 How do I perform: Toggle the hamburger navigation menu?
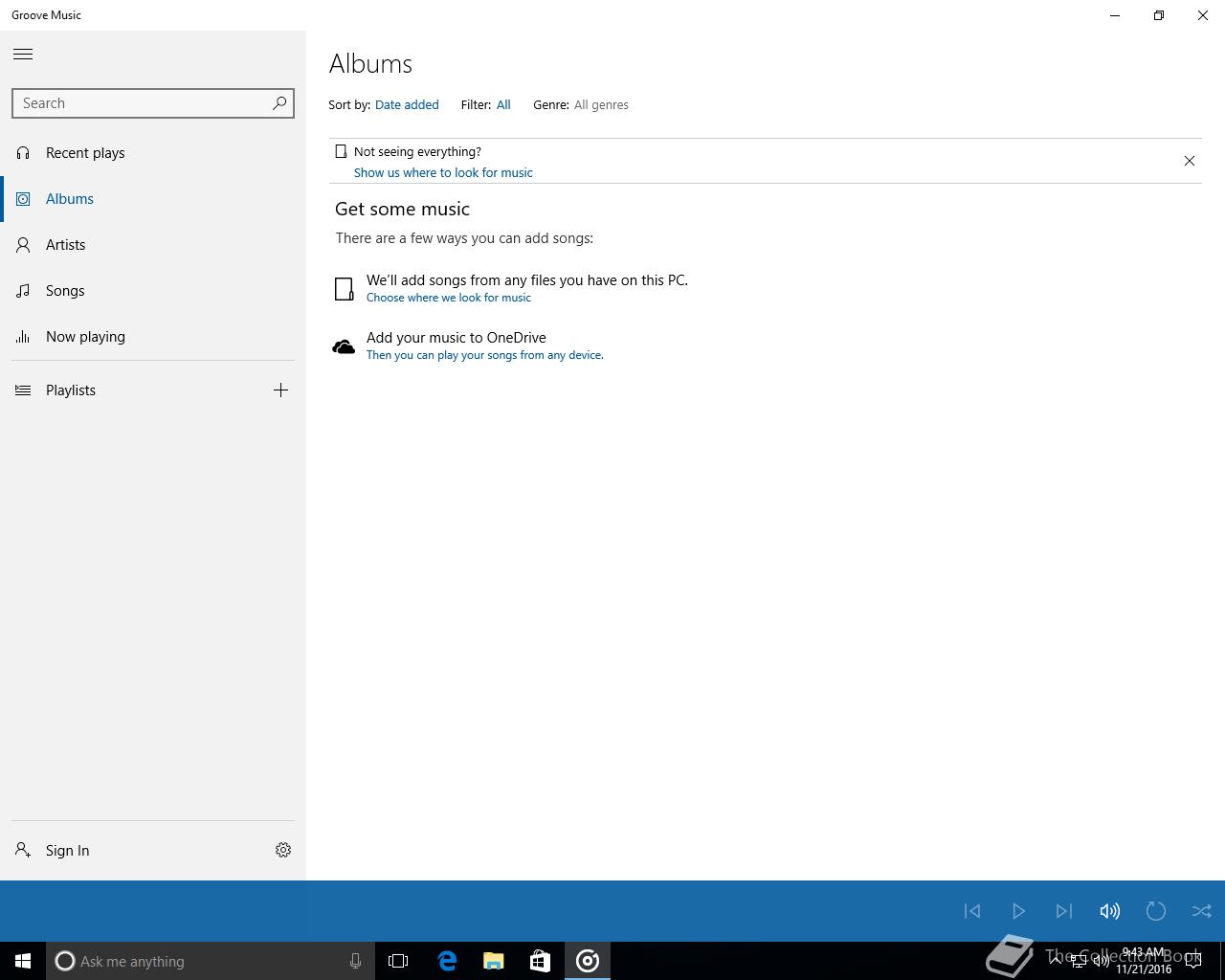[23, 55]
